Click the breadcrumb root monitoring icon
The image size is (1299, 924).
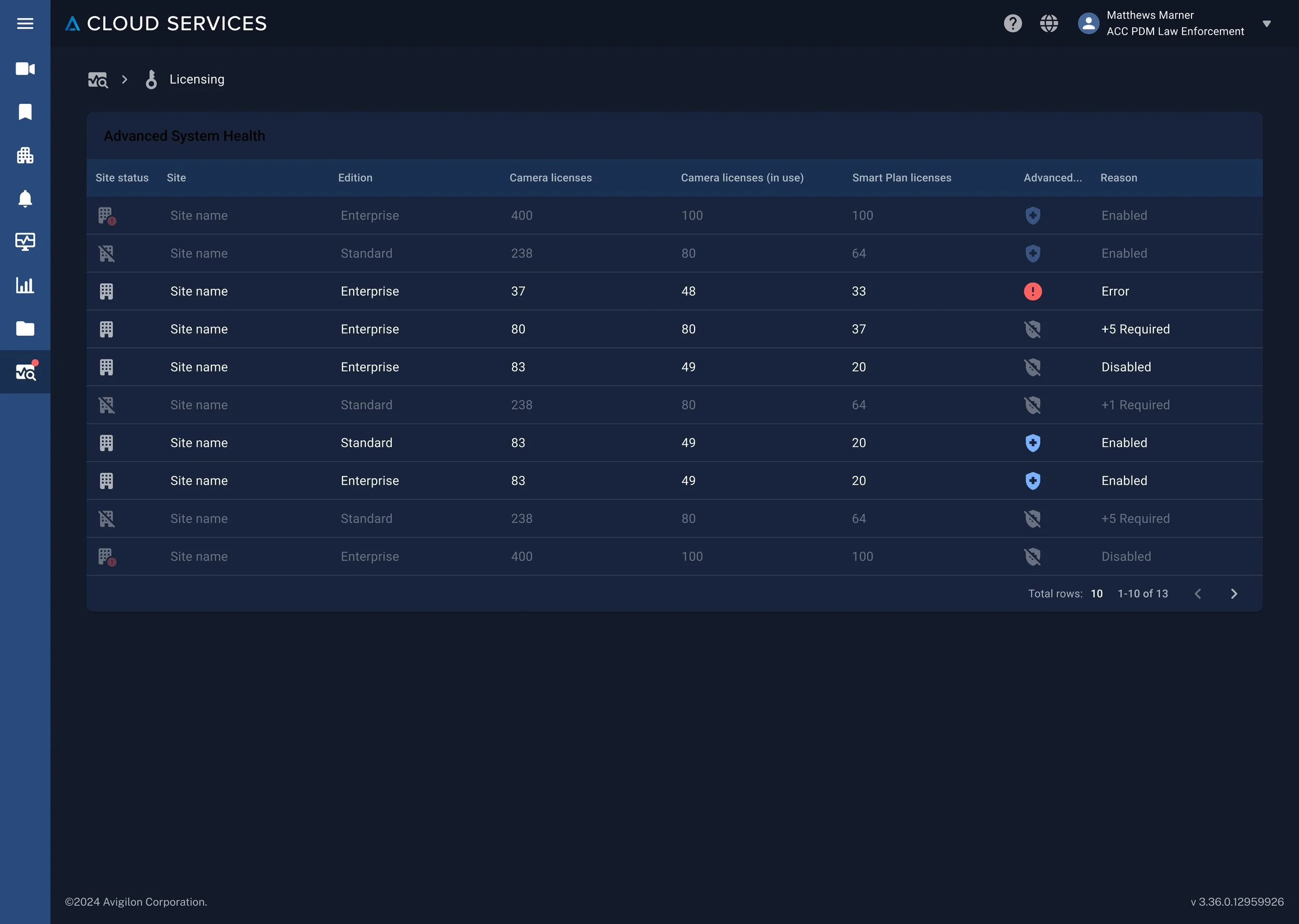pos(98,80)
